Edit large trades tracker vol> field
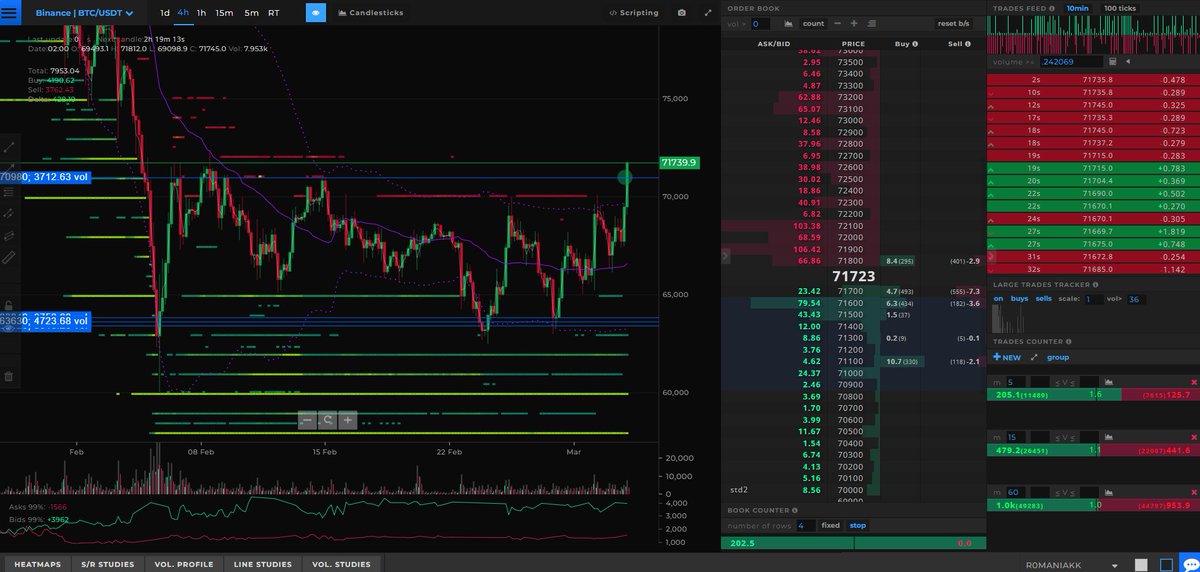Screen dimensions: 1200x572 click(1139, 298)
